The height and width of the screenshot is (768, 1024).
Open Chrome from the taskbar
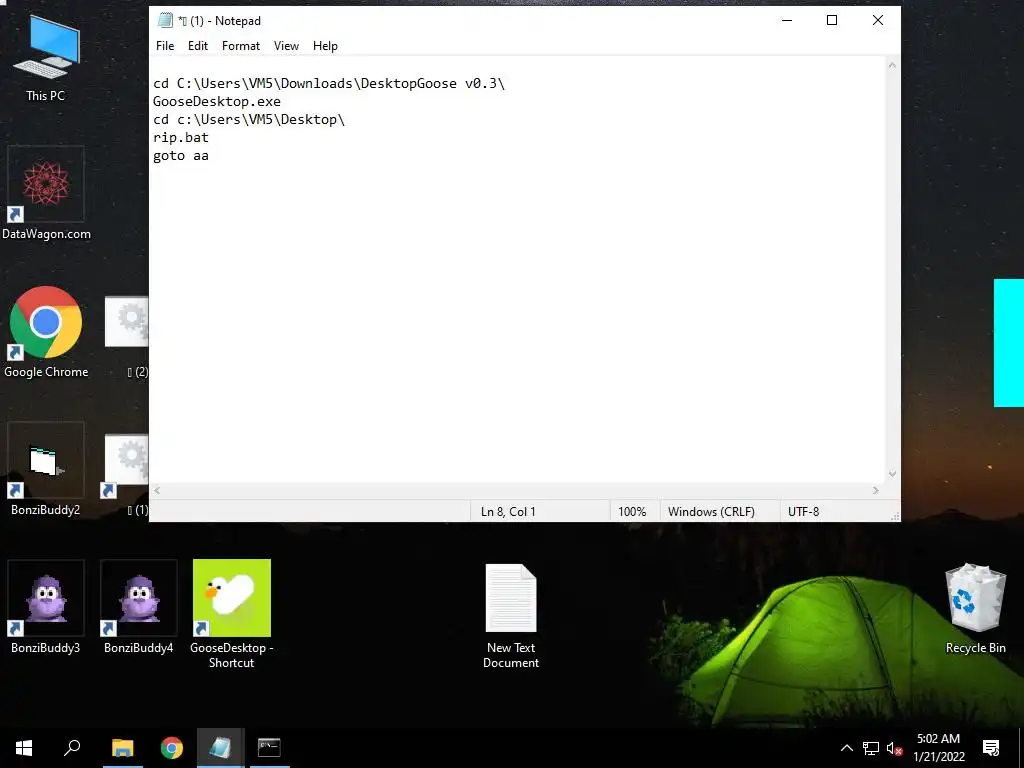pos(172,748)
